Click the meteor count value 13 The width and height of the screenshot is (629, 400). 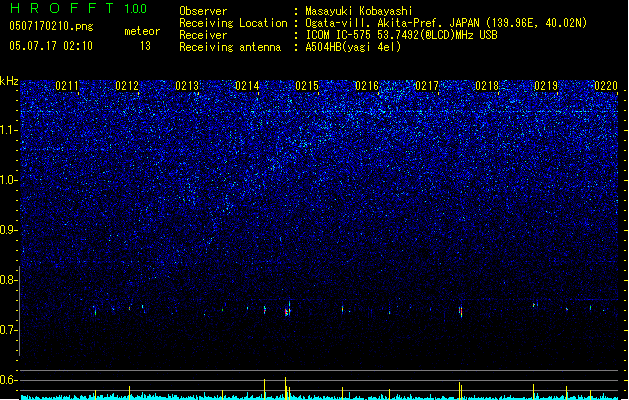pyautogui.click(x=145, y=46)
